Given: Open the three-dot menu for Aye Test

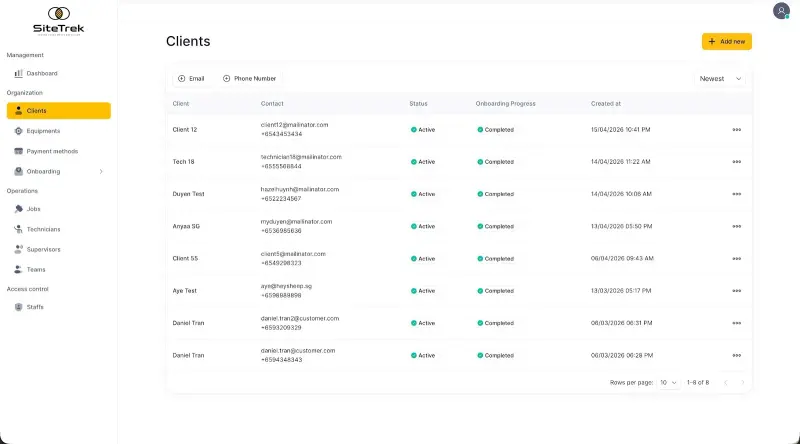Looking at the screenshot, I should pyautogui.click(x=736, y=291).
